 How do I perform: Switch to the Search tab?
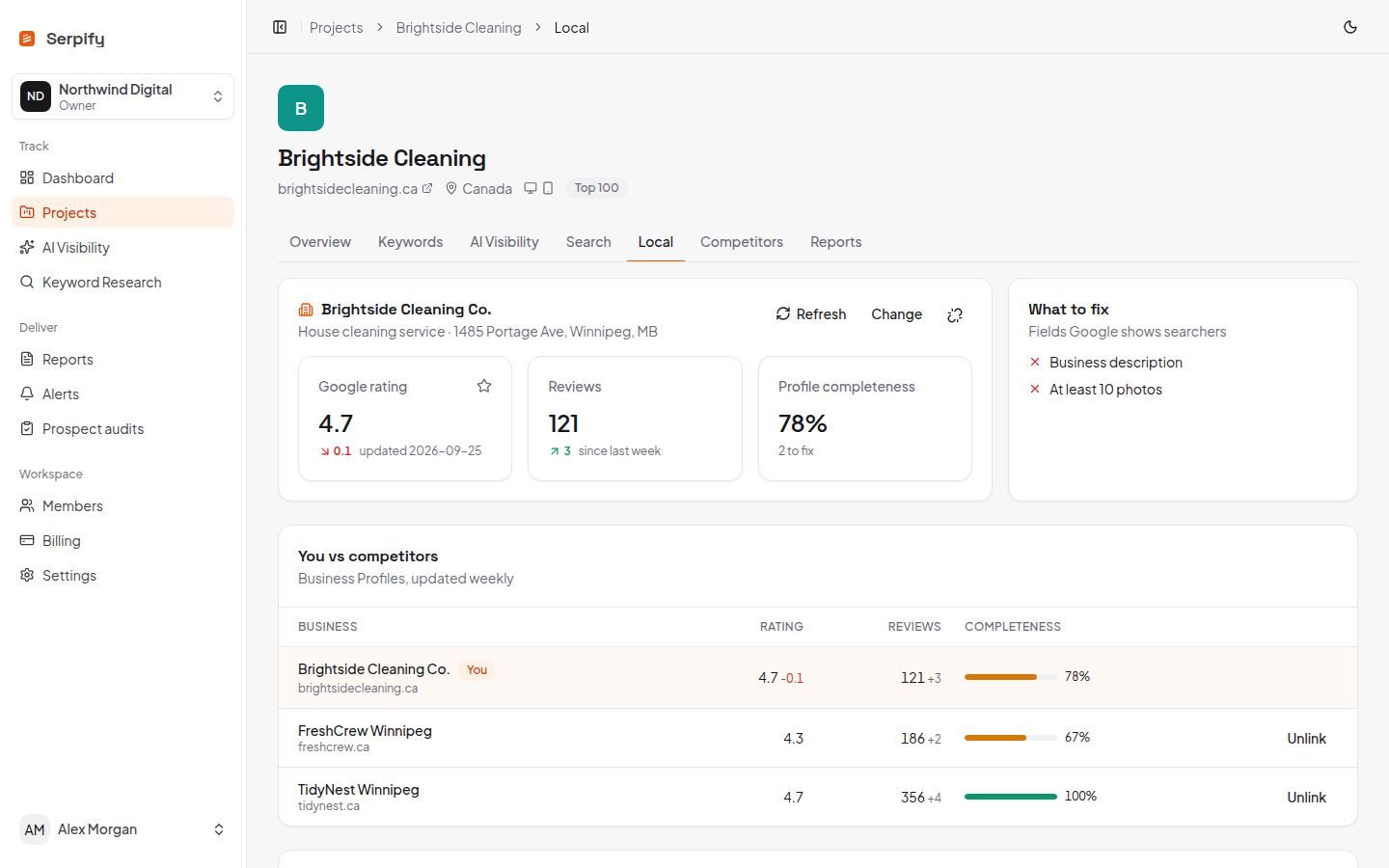(588, 242)
